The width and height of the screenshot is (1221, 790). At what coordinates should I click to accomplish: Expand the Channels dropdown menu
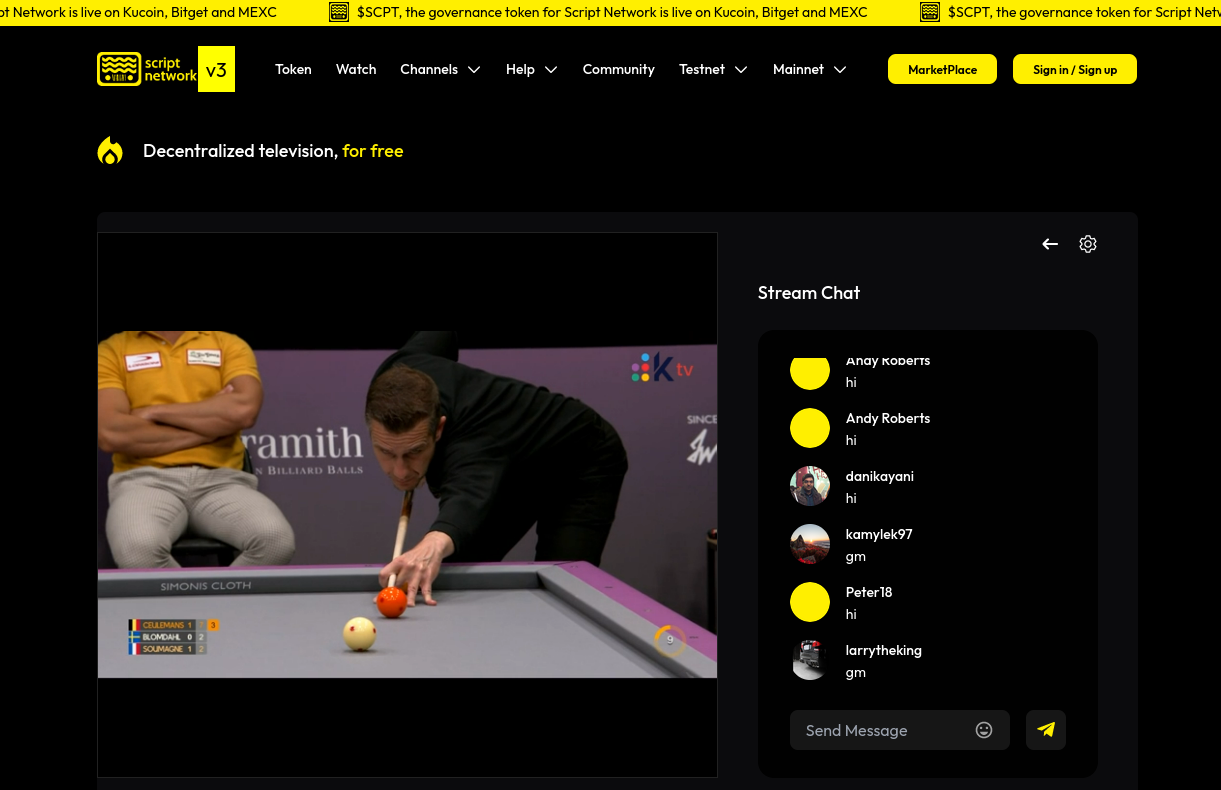[440, 69]
